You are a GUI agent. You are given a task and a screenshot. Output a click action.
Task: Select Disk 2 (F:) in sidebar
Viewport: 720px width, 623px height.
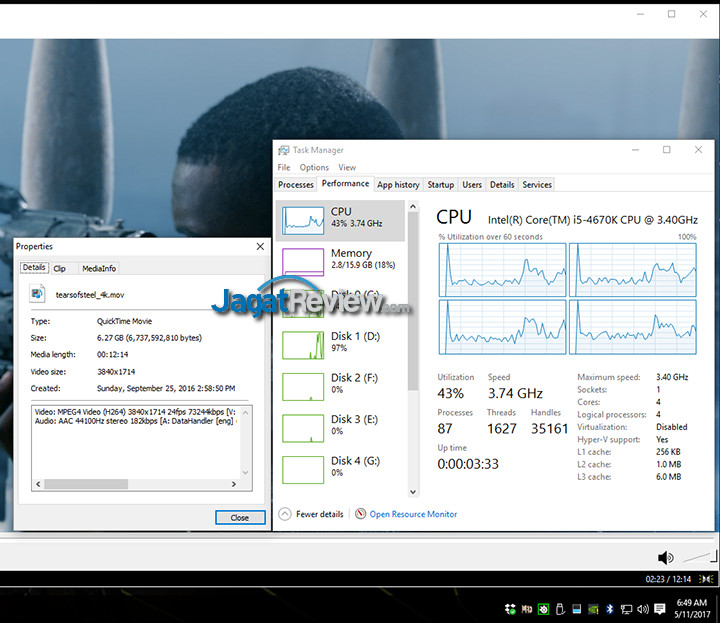pos(340,386)
